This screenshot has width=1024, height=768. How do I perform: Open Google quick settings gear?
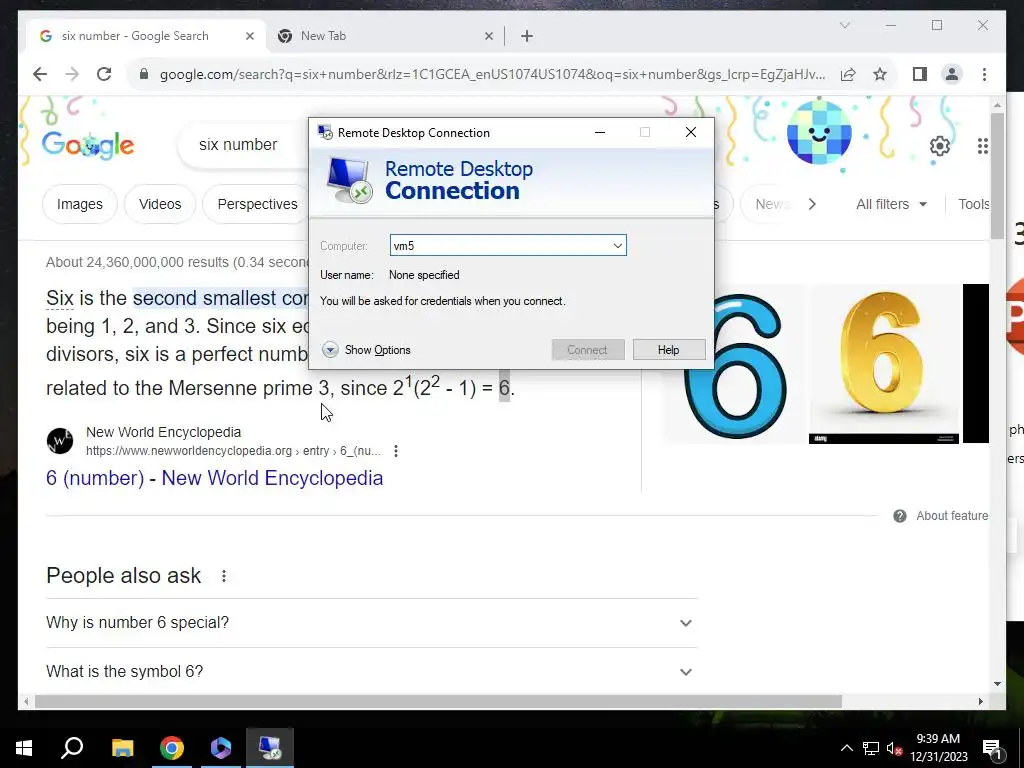[940, 146]
